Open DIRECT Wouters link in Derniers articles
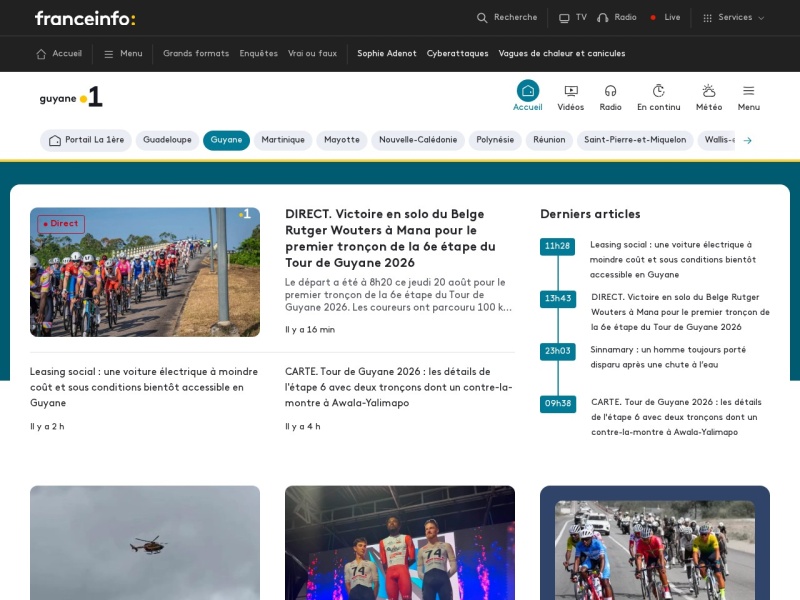The height and width of the screenshot is (600, 800). [x=681, y=312]
